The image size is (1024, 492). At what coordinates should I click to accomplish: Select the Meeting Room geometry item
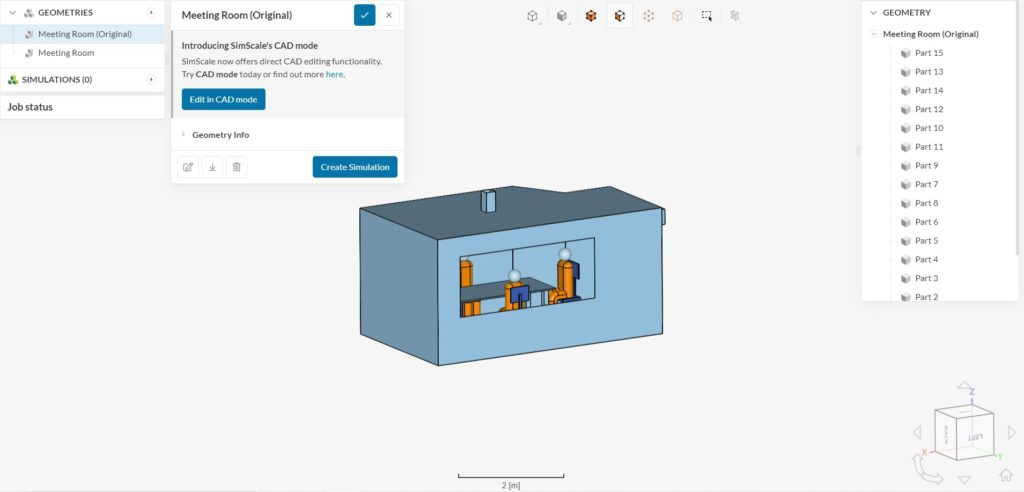click(82, 53)
